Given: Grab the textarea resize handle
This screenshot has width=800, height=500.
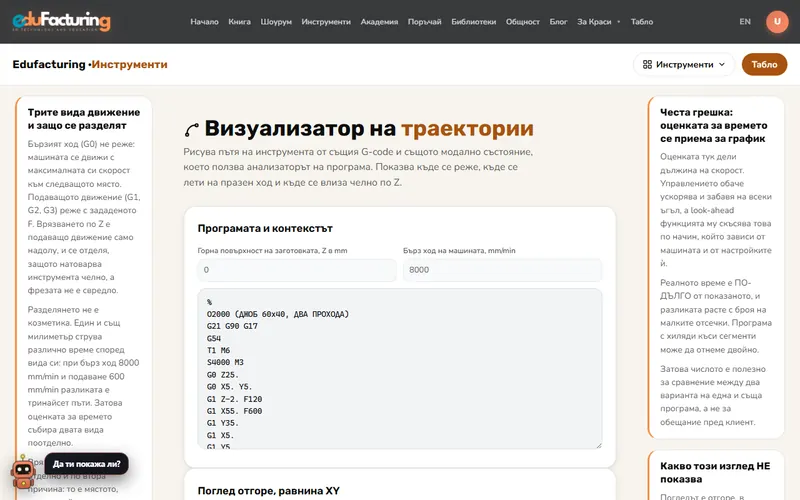Looking at the screenshot, I should (598, 445).
